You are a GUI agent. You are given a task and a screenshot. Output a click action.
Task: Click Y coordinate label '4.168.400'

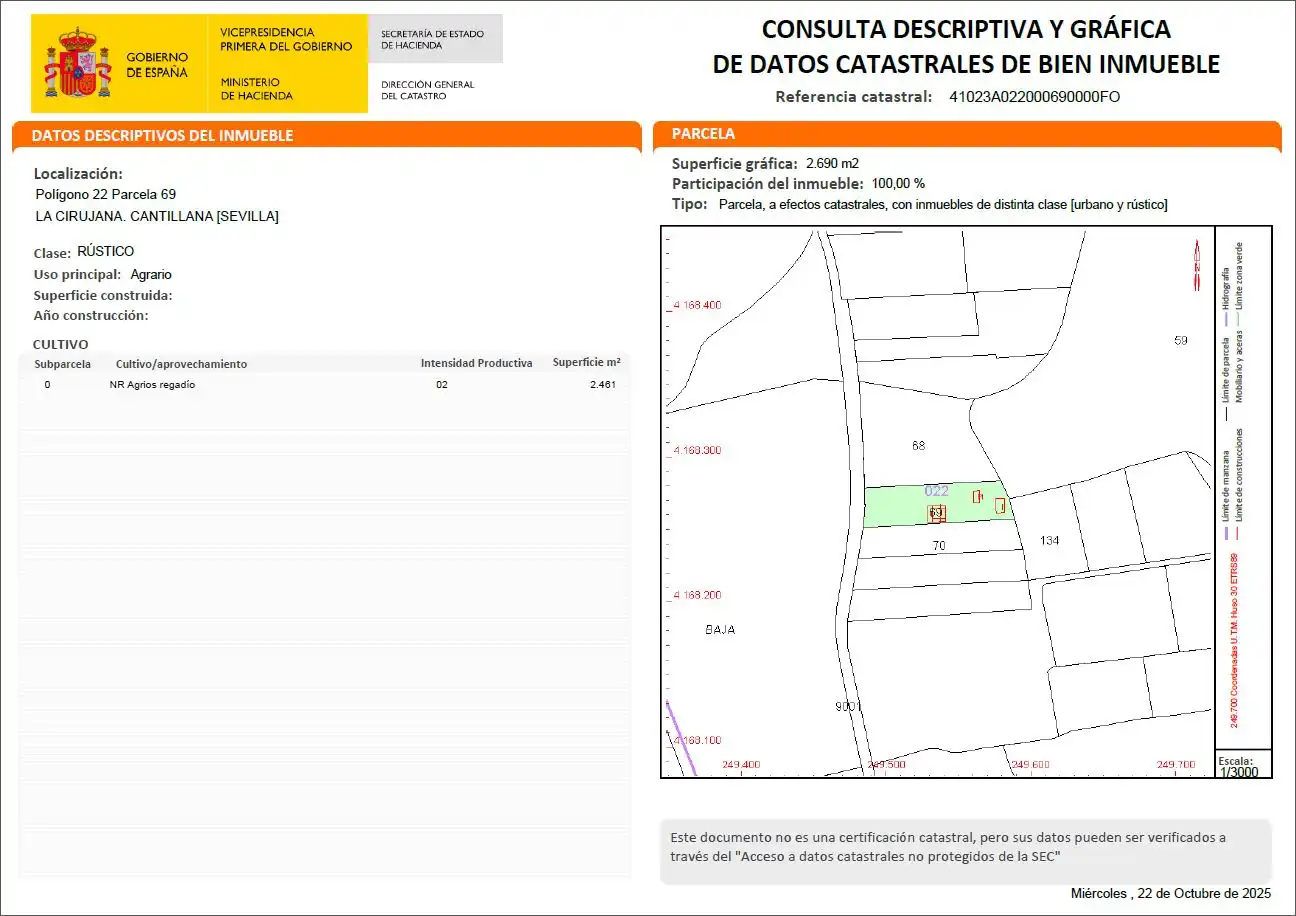click(x=696, y=305)
